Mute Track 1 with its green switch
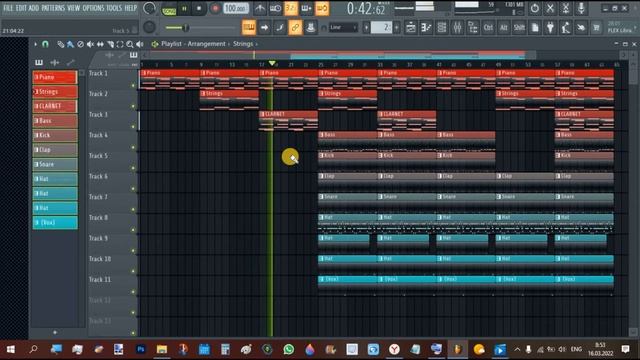This screenshot has height=360, width=640. point(133,86)
